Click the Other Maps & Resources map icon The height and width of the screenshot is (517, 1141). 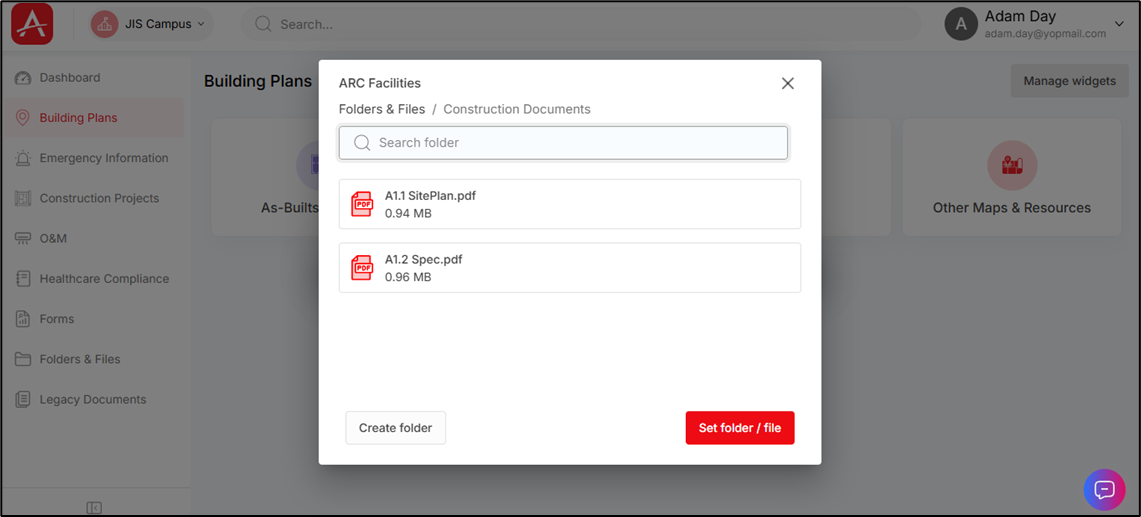[1011, 165]
